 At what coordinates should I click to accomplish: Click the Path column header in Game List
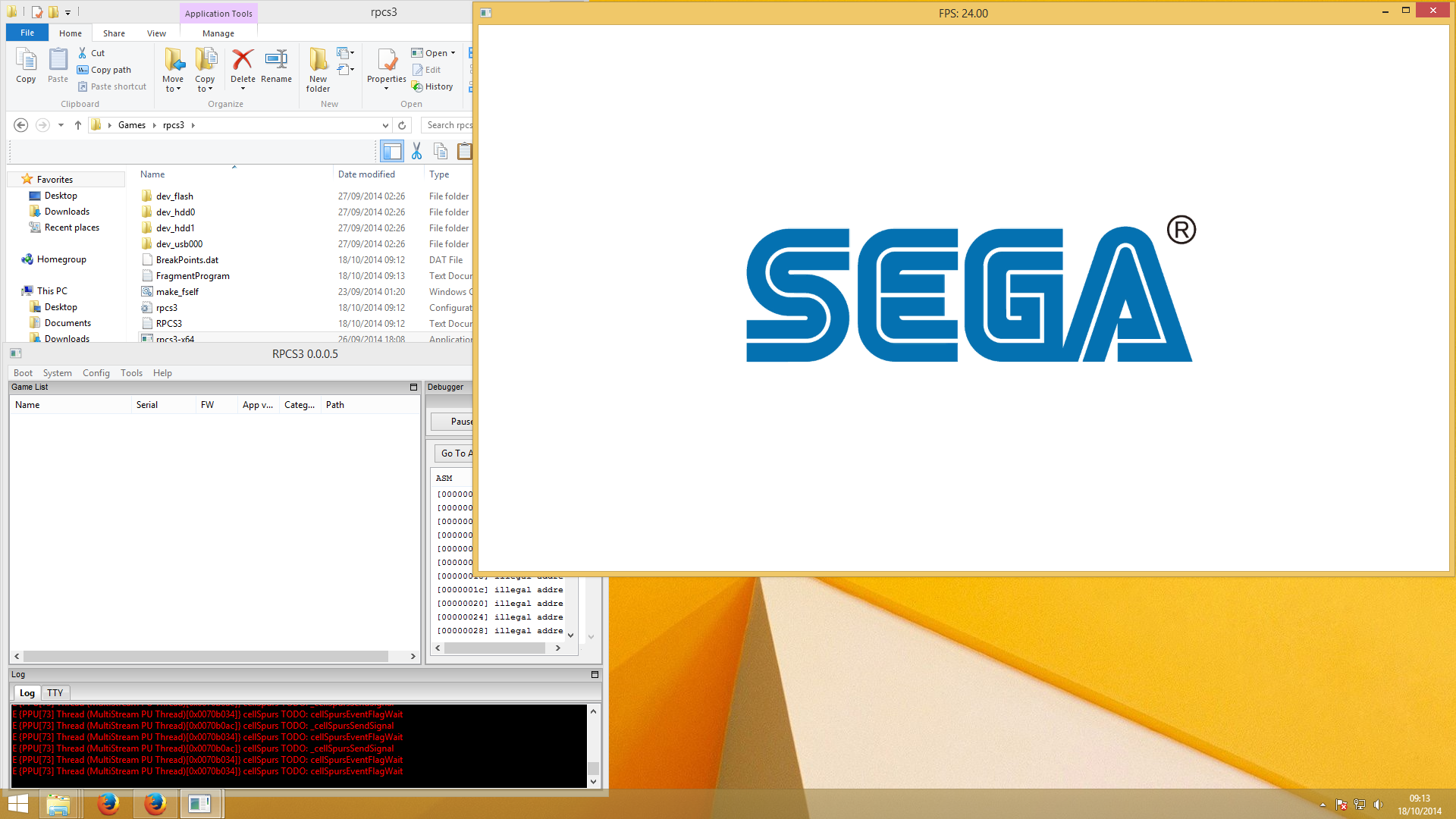pyautogui.click(x=334, y=405)
